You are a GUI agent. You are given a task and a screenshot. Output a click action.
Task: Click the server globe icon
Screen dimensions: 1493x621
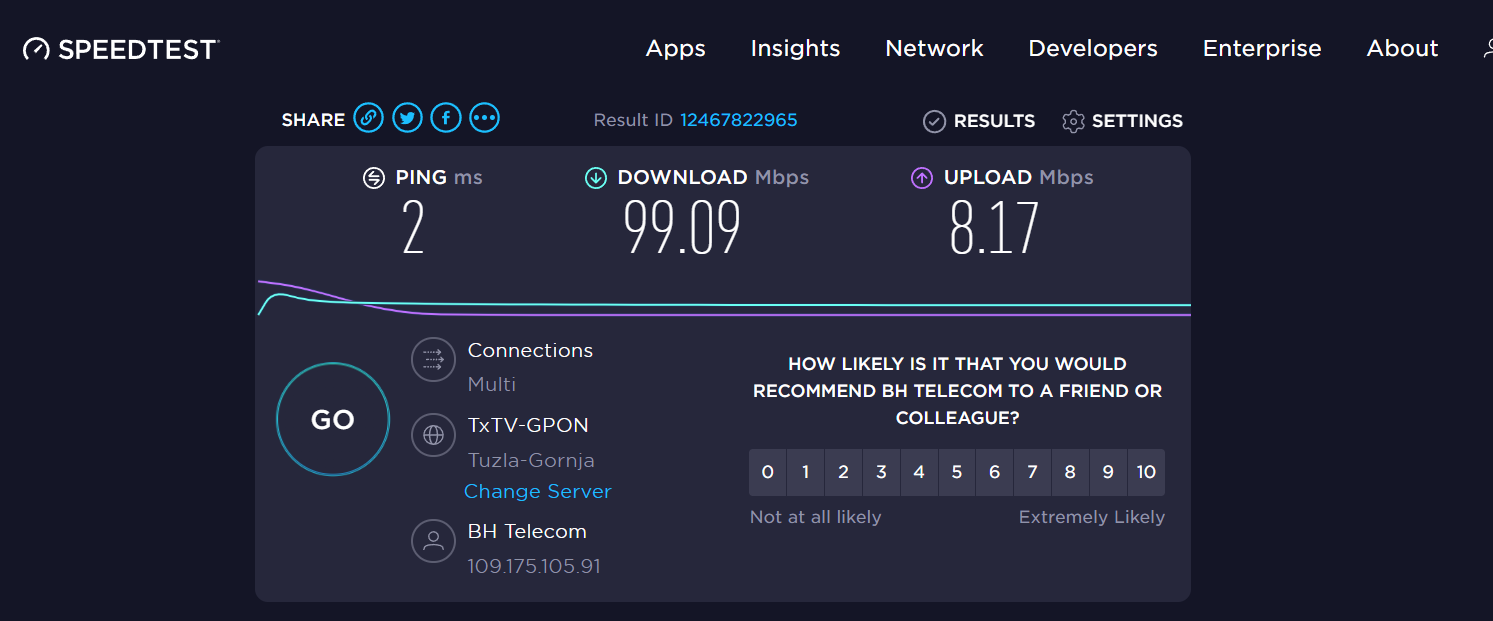point(433,435)
